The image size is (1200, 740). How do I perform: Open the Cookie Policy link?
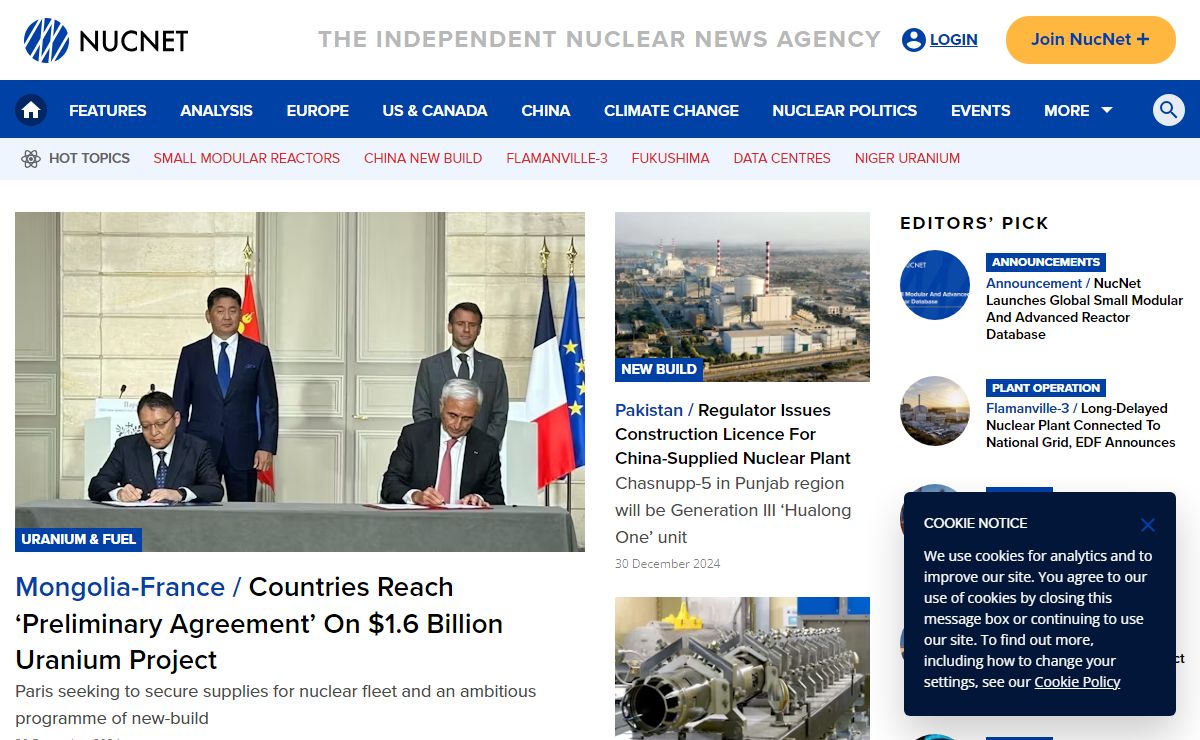coord(1077,682)
